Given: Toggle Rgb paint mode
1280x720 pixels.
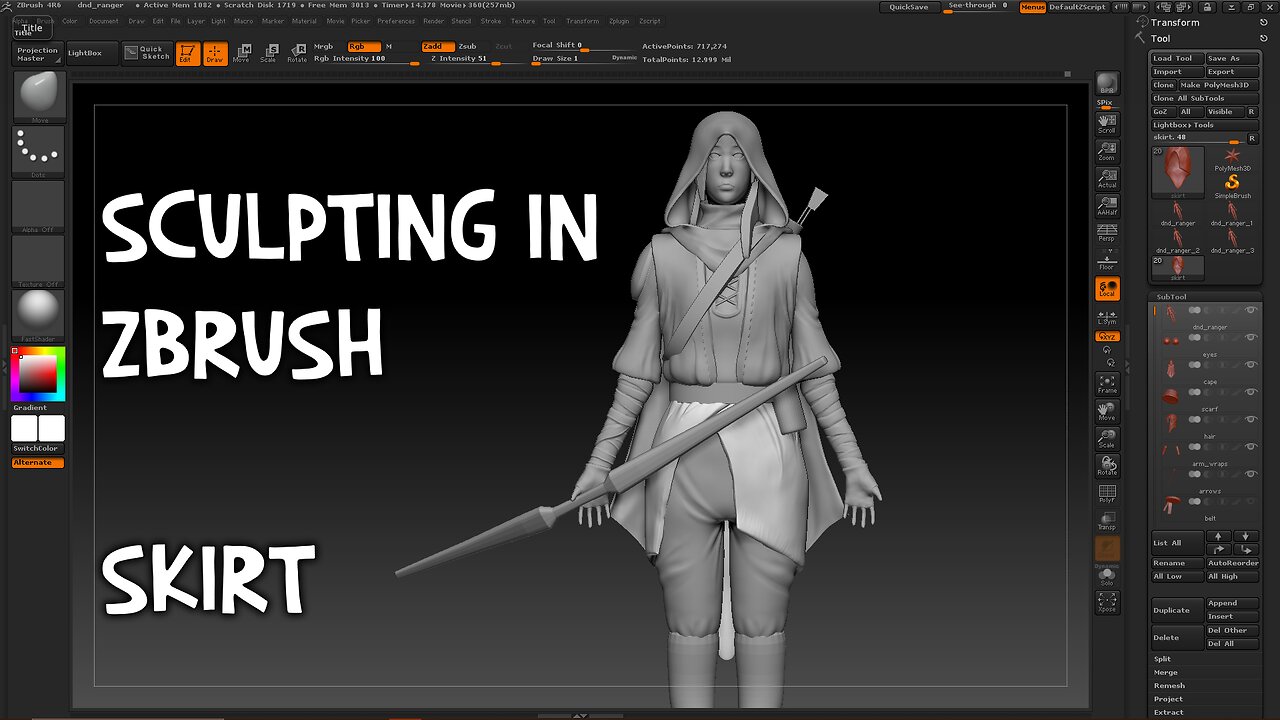Looking at the screenshot, I should click(x=364, y=46).
